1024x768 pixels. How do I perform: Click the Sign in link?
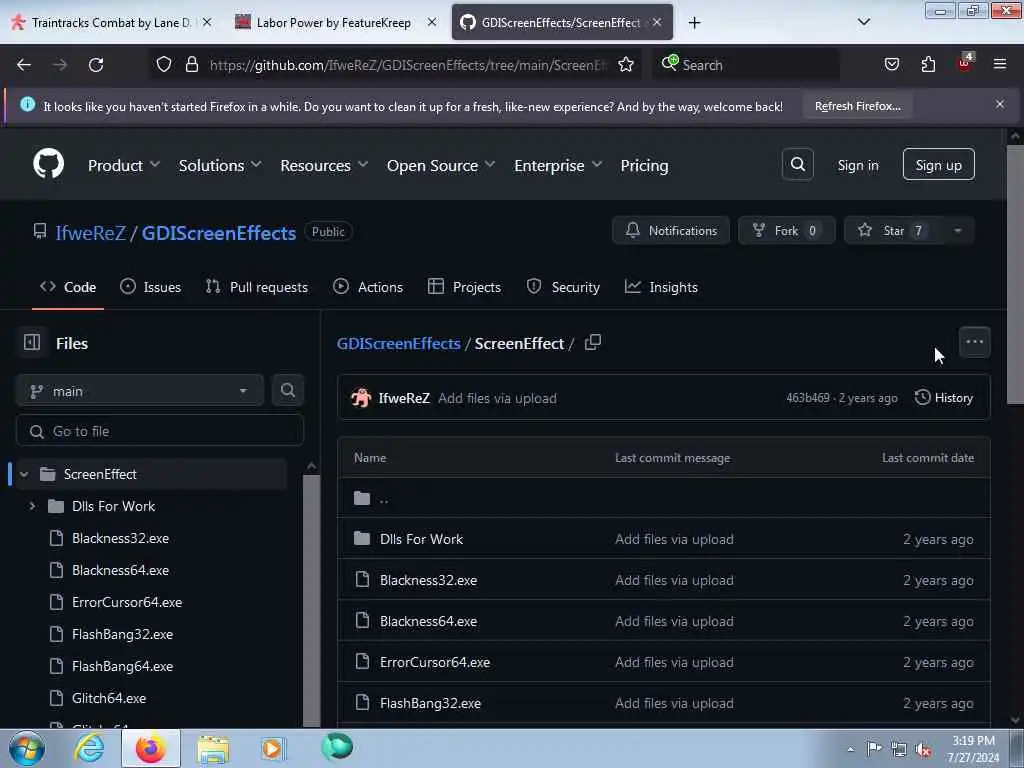click(857, 165)
